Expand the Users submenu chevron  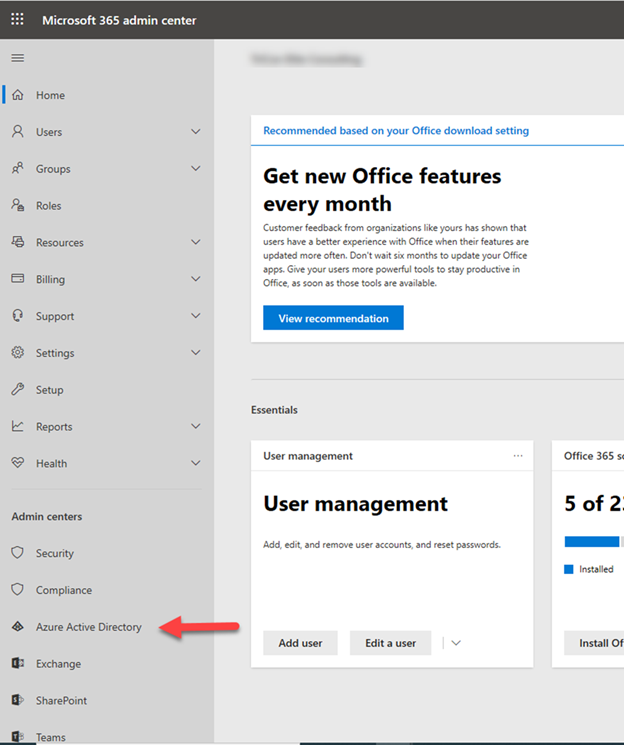[195, 132]
